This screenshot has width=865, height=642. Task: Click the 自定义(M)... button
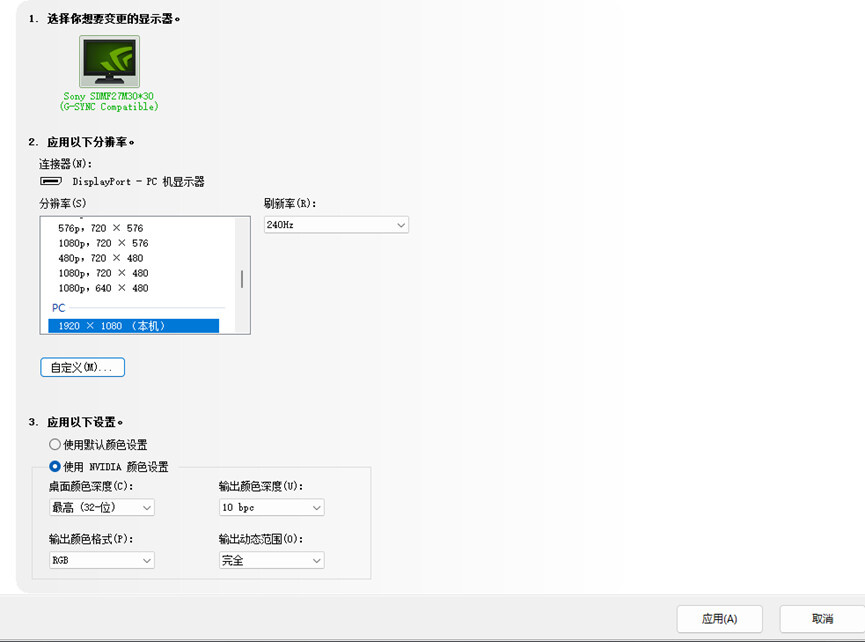pyautogui.click(x=82, y=367)
